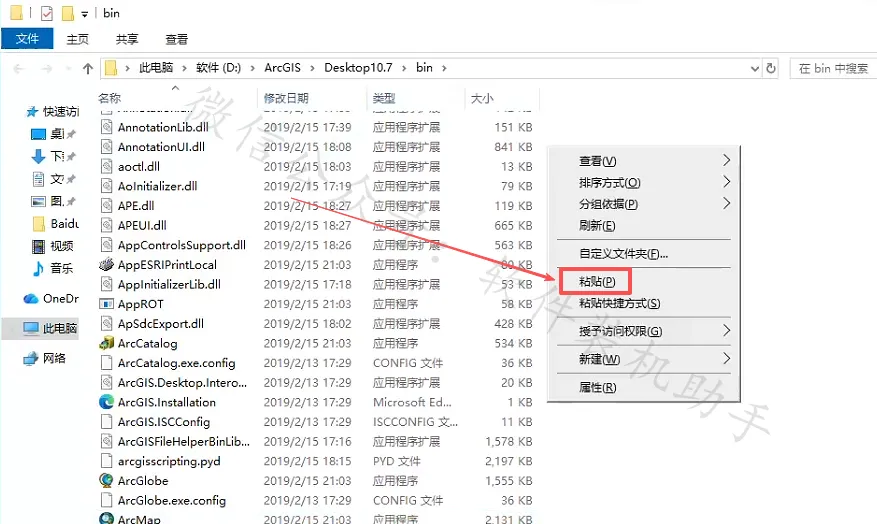
Task: Click the search box 在 bin 中搜索
Action: (833, 68)
